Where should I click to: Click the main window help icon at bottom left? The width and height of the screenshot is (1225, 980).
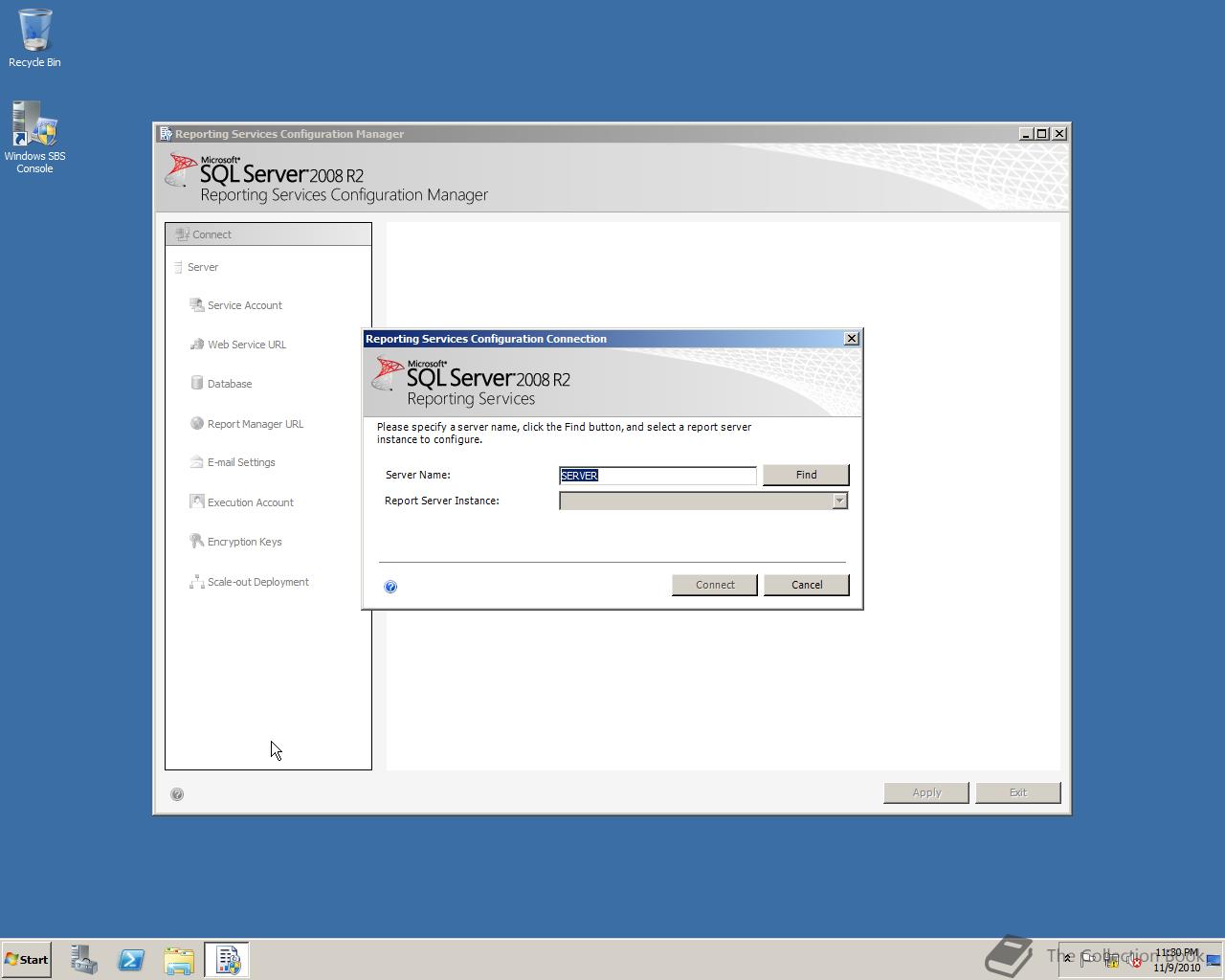tap(177, 794)
